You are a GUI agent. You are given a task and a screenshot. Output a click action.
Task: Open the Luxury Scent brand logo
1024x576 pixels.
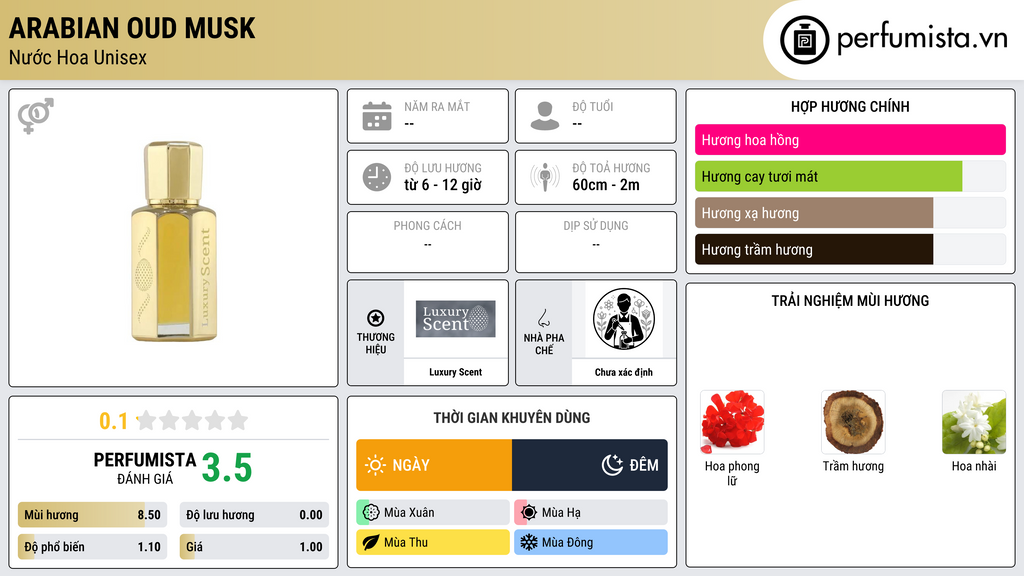click(455, 319)
